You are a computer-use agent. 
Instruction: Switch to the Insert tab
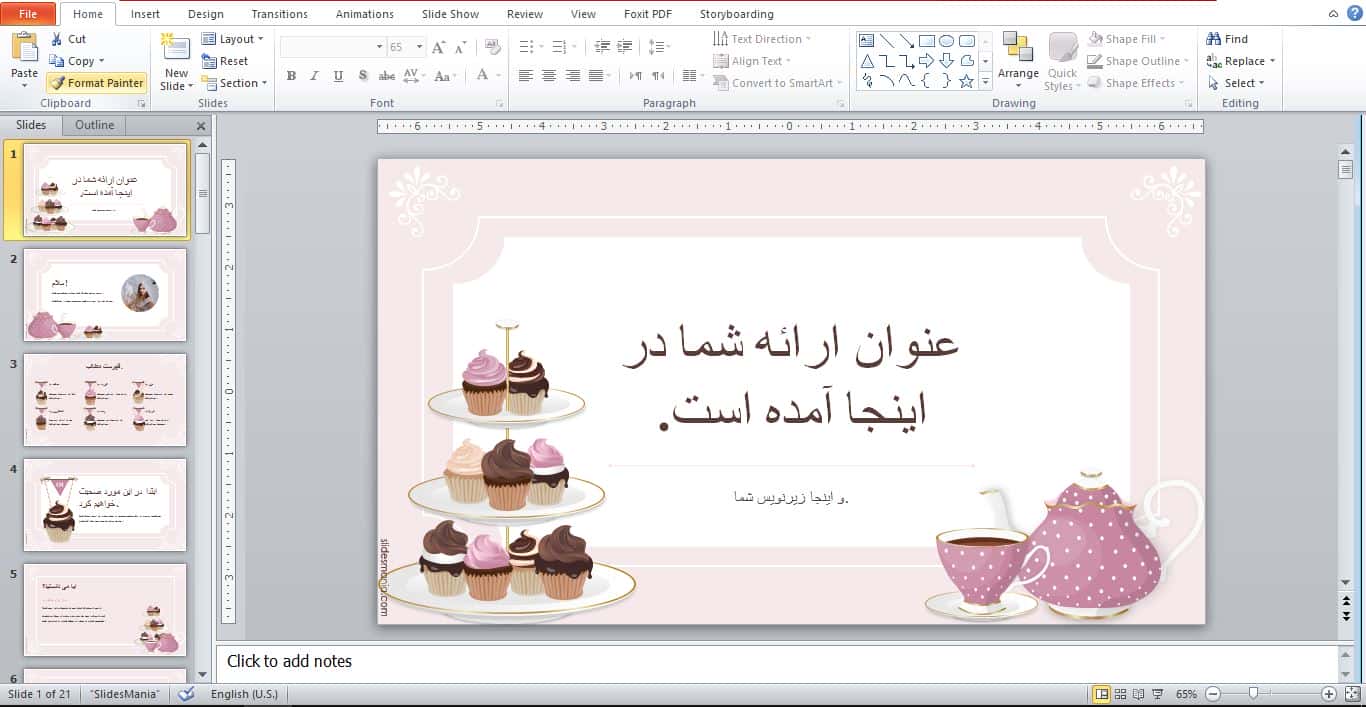[x=145, y=14]
